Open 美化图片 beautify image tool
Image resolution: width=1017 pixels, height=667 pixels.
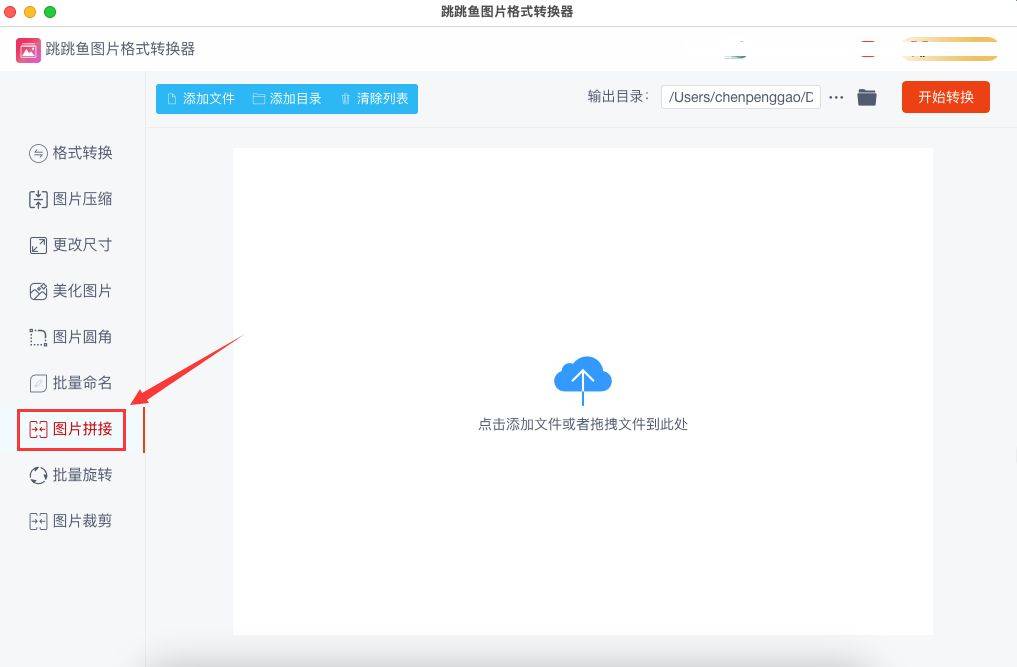[71, 291]
